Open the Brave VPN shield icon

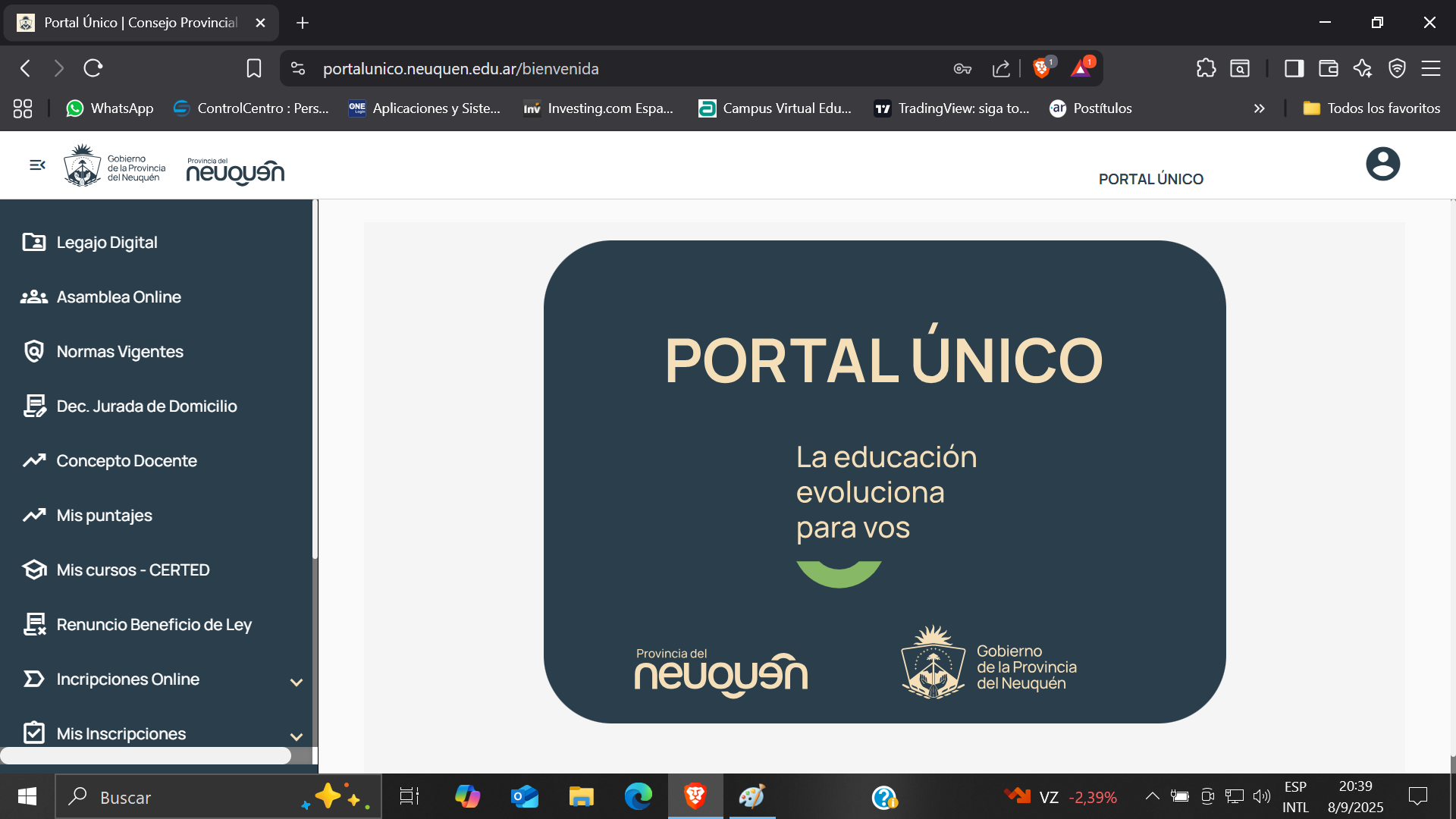1397,68
